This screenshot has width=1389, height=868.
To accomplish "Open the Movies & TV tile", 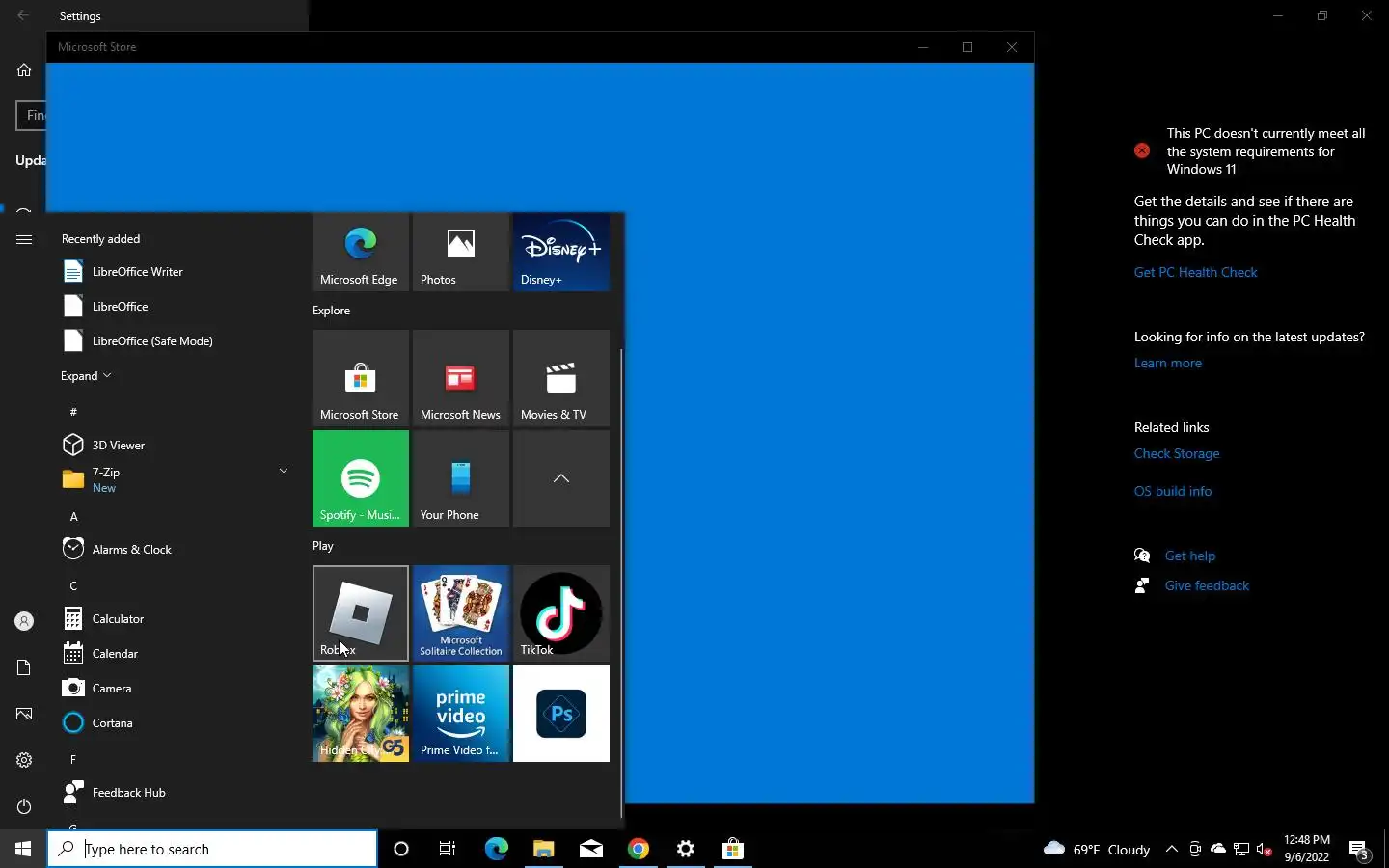I will (561, 378).
